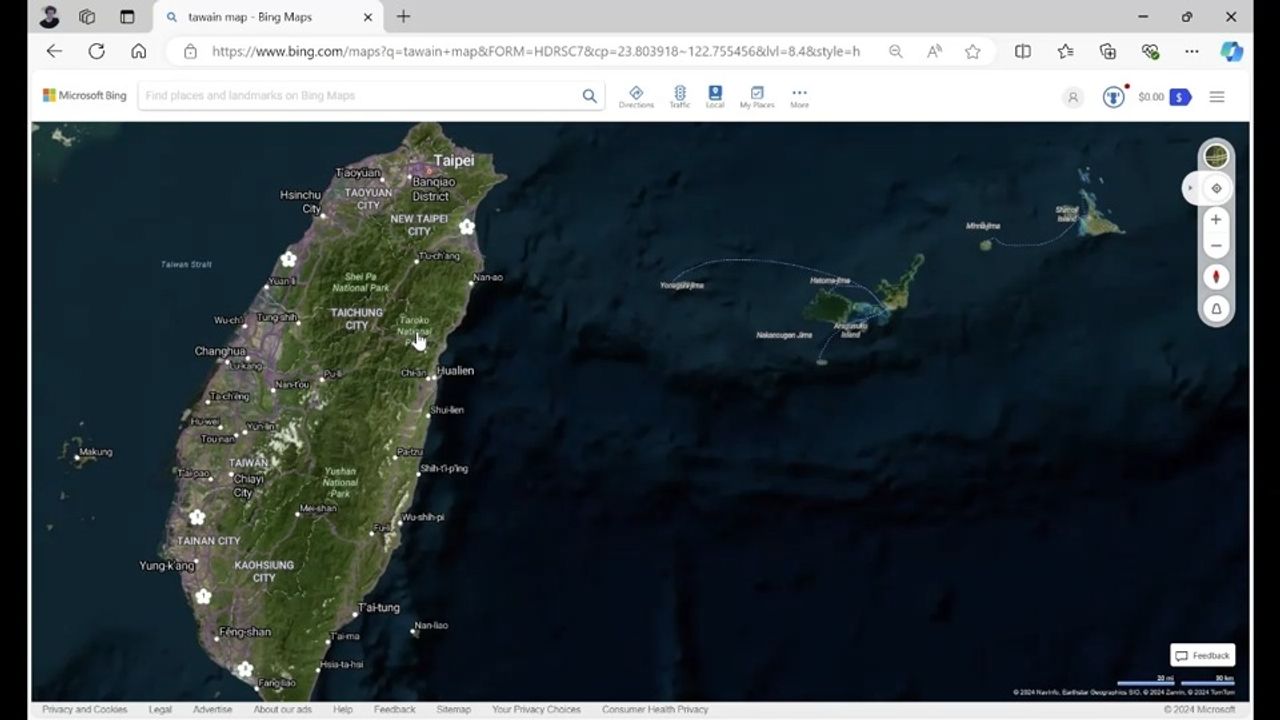Locate me on the map

(1216, 188)
